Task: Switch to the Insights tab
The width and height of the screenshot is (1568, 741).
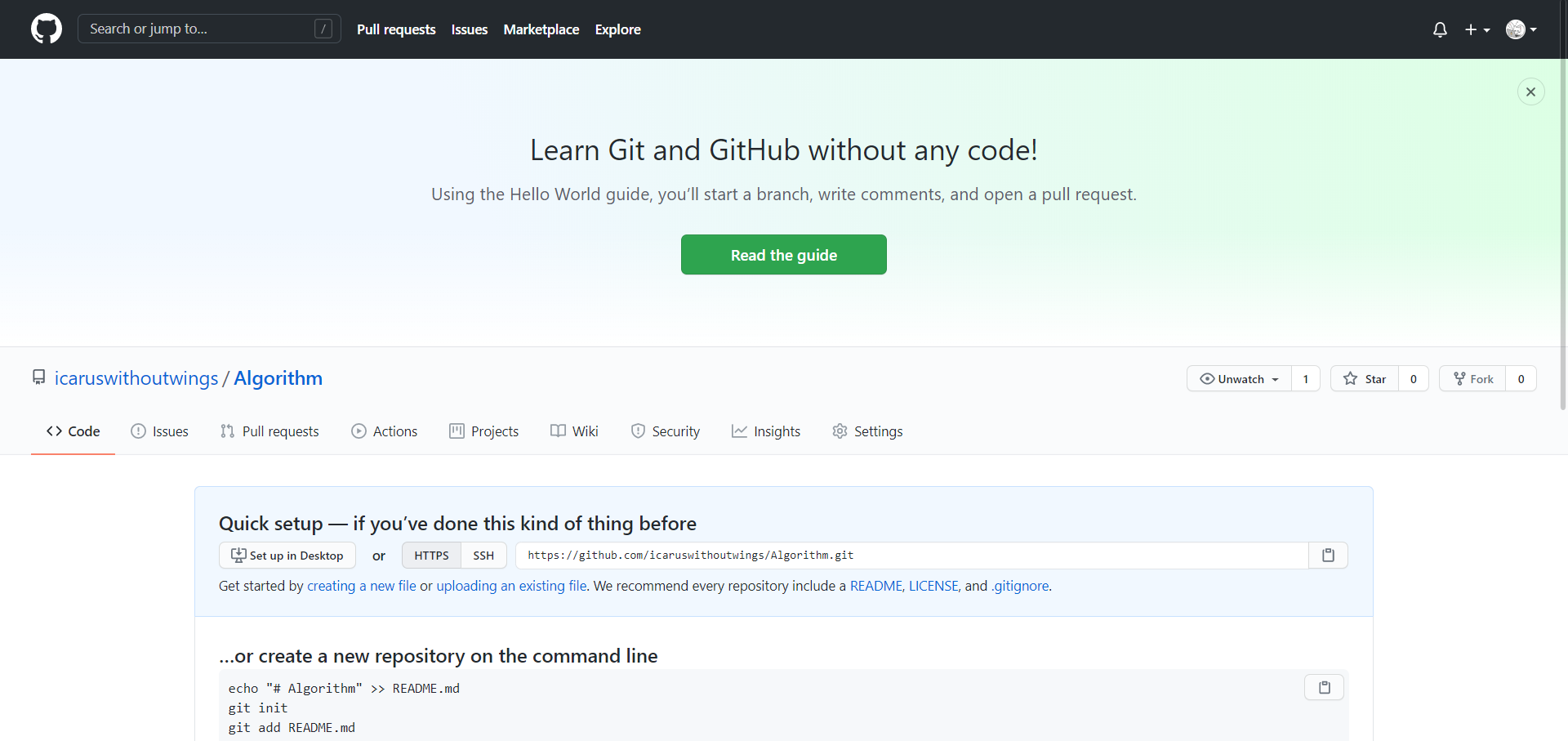Action: click(766, 431)
